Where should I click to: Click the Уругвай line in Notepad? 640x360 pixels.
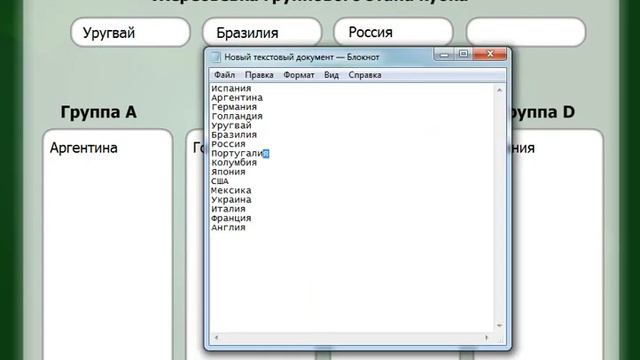pos(231,125)
